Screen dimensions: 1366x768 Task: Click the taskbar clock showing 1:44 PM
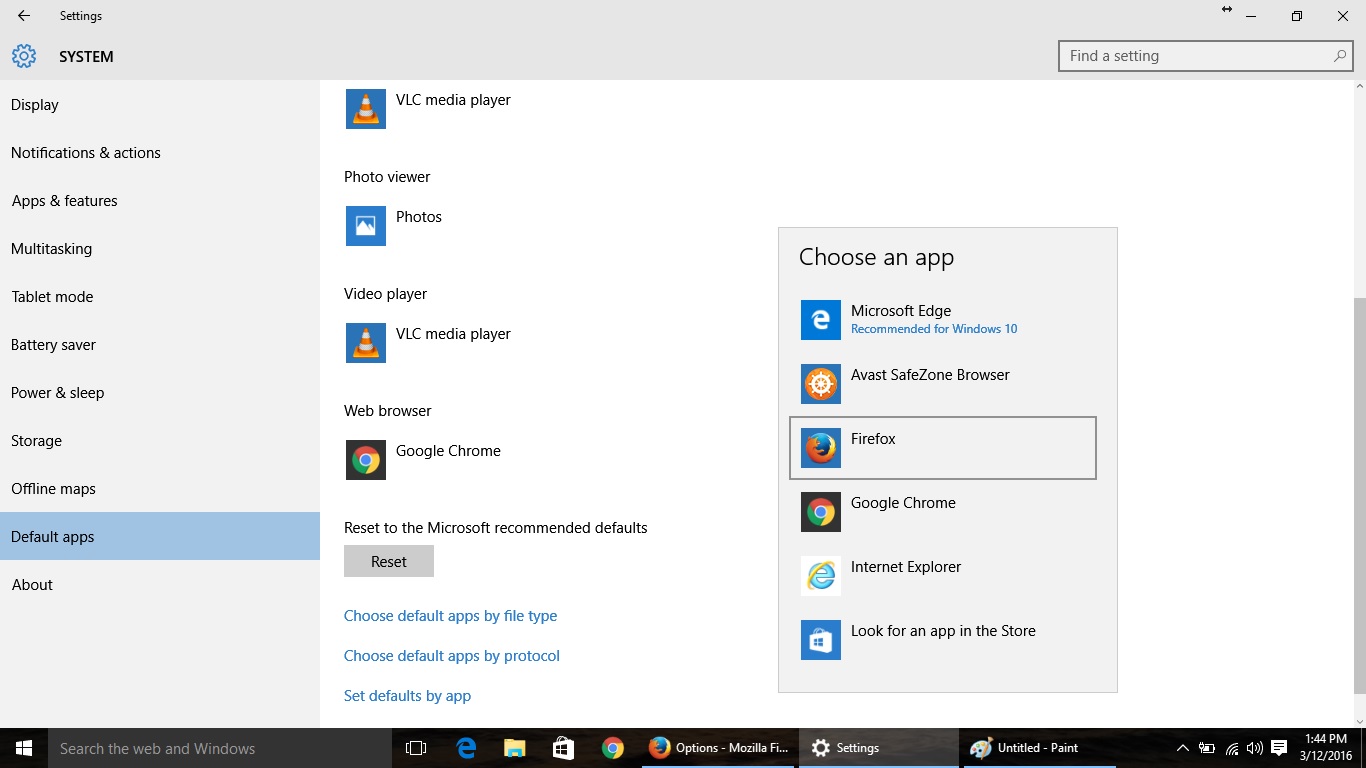(1327, 748)
